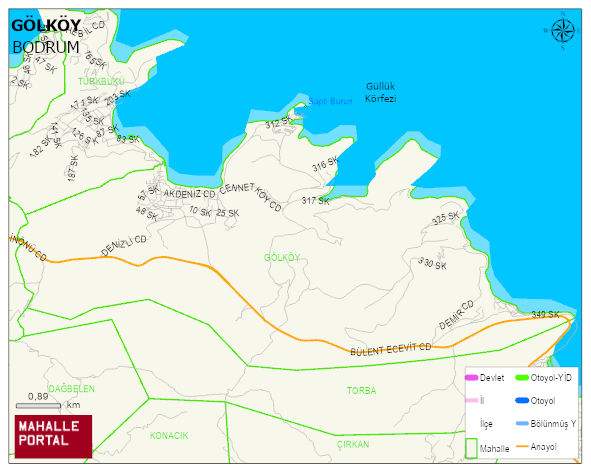Click the 10 SK street label
The height and width of the screenshot is (472, 591).
click(x=200, y=211)
